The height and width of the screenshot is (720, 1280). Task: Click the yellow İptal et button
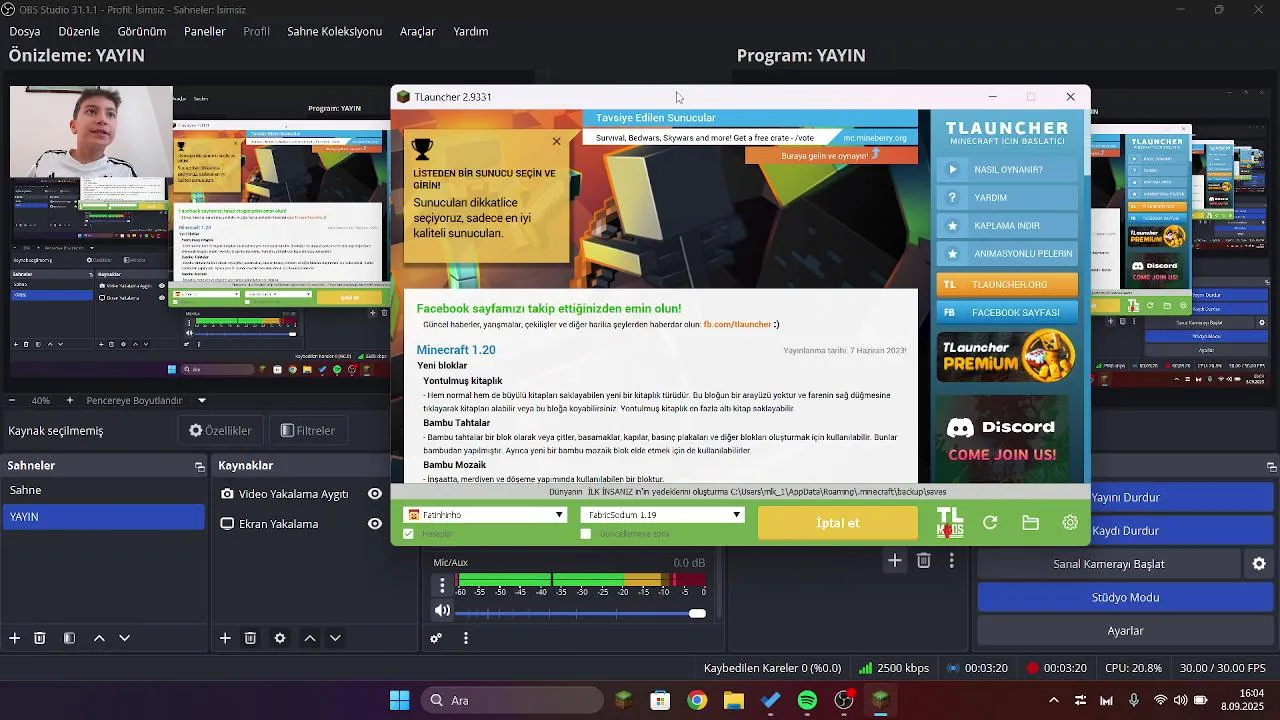[x=838, y=522]
